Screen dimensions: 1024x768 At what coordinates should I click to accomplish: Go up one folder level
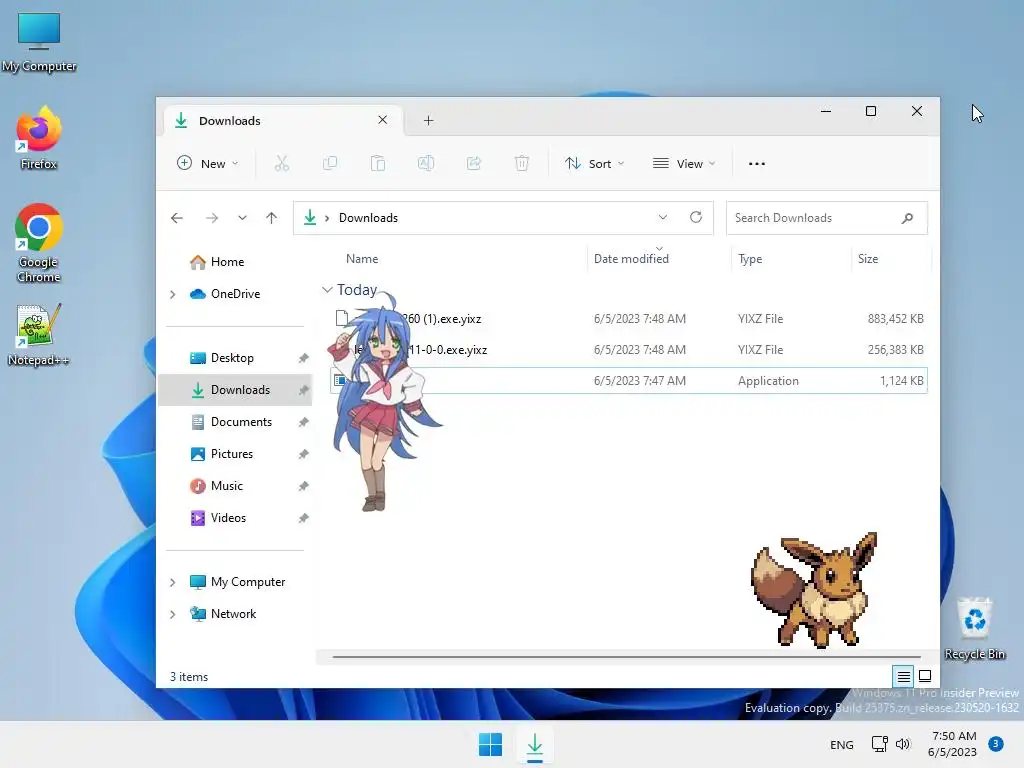point(272,218)
